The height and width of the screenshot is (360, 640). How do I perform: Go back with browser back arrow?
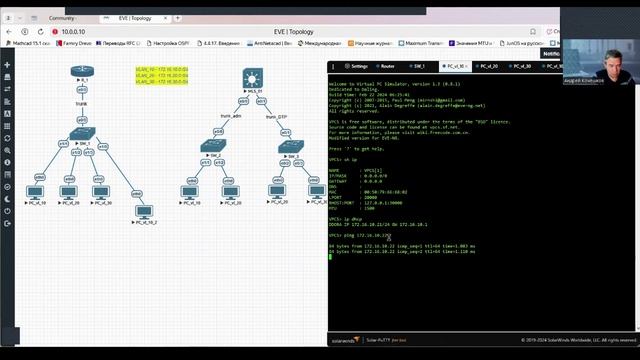[9, 31]
